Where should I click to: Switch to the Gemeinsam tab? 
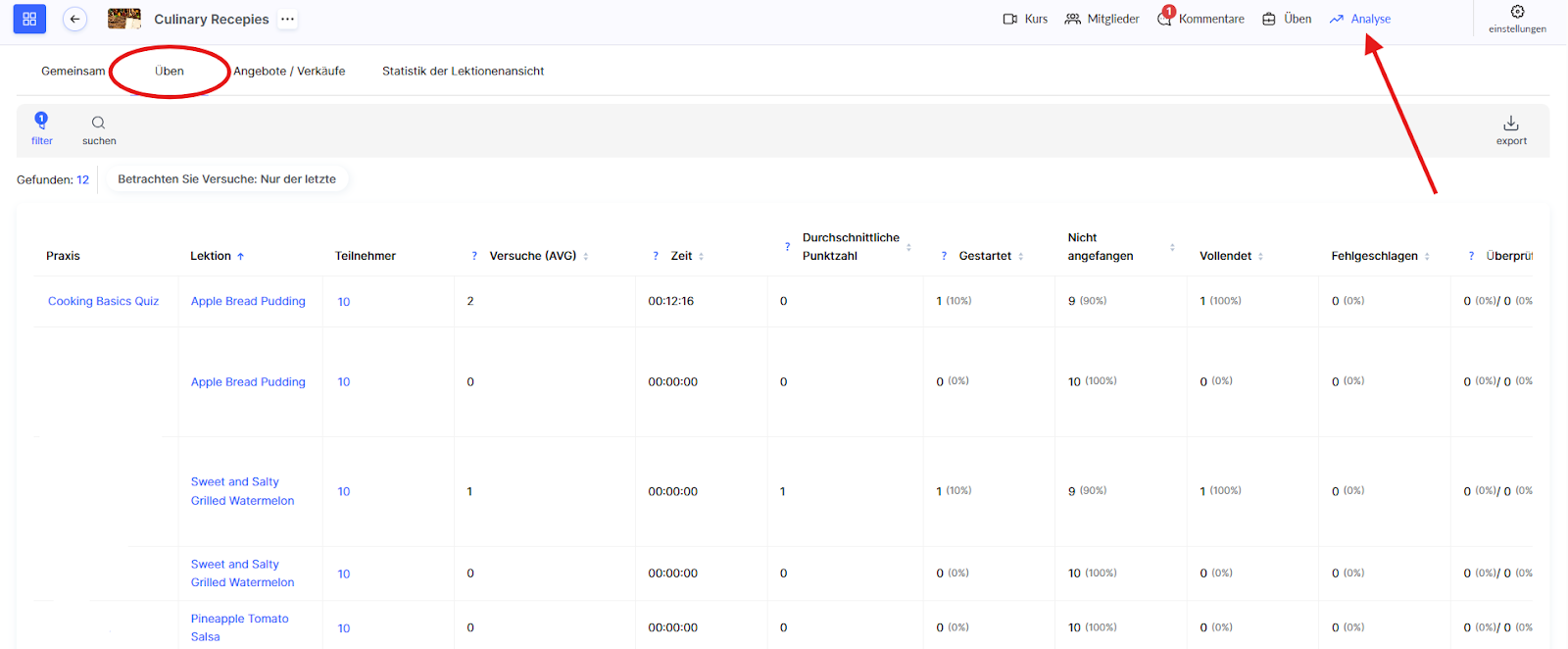coord(73,71)
